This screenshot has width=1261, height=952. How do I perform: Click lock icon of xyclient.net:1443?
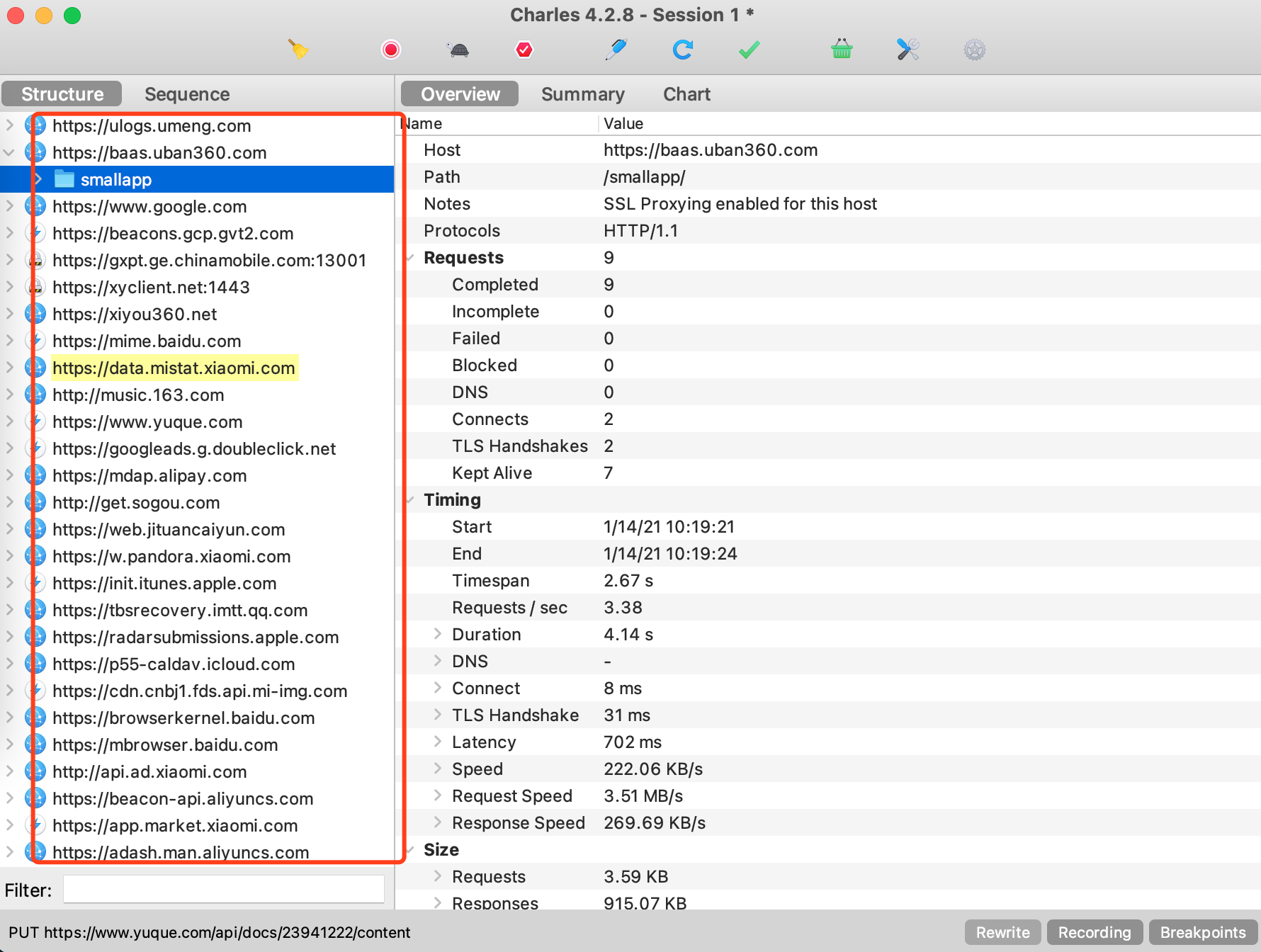[35, 287]
